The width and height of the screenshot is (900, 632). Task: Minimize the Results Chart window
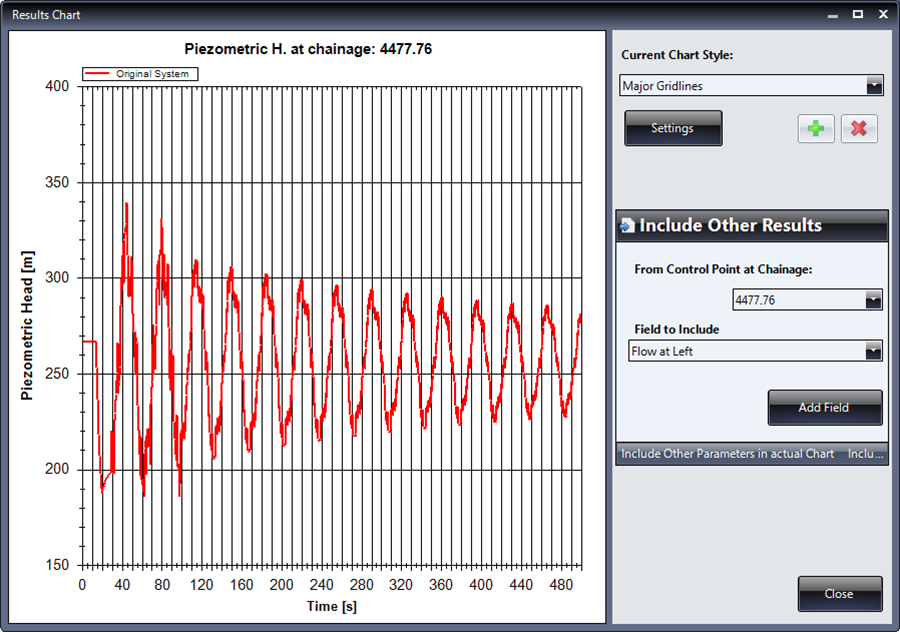tap(832, 15)
